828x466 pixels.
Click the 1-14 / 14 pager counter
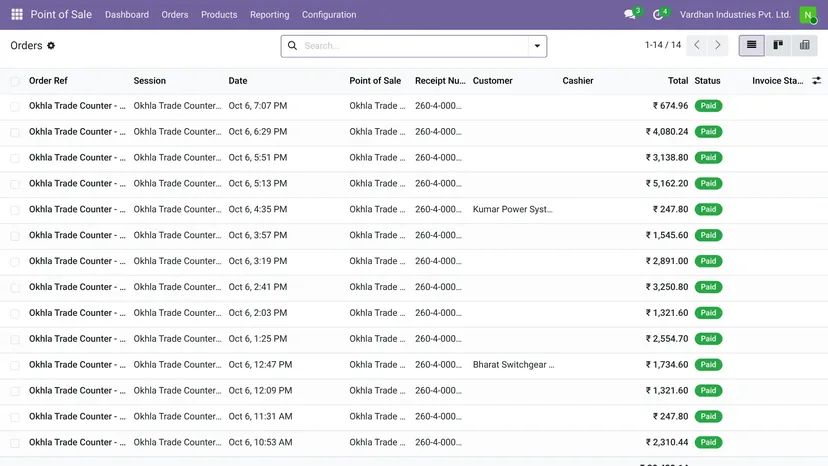pos(663,45)
